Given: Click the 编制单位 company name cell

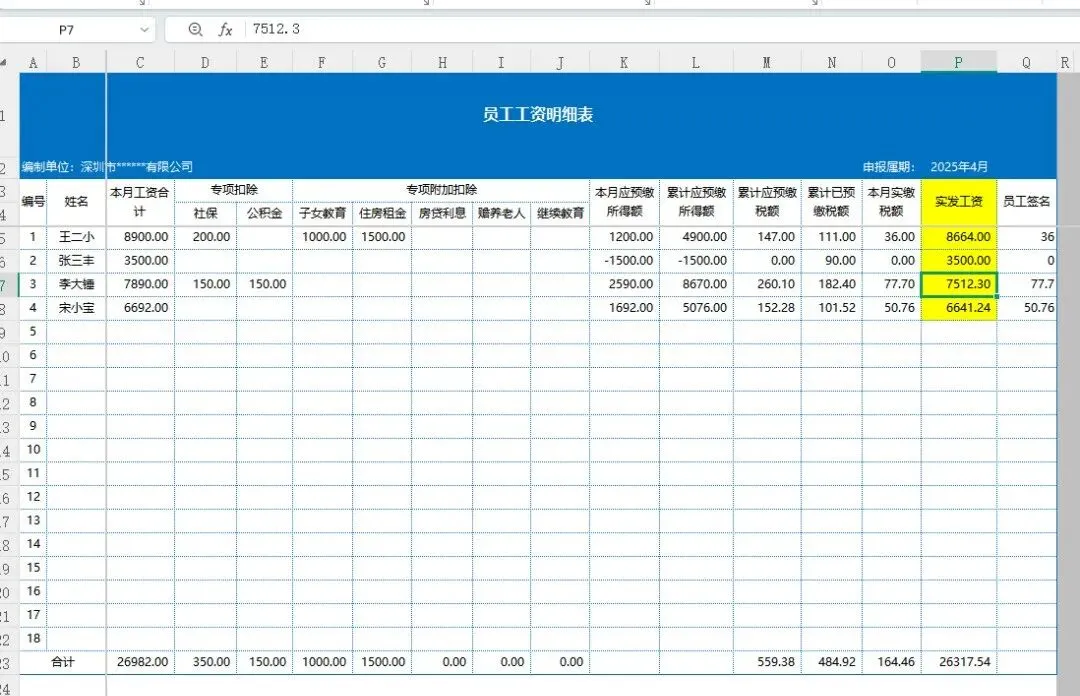Looking at the screenshot, I should pyautogui.click(x=107, y=167).
